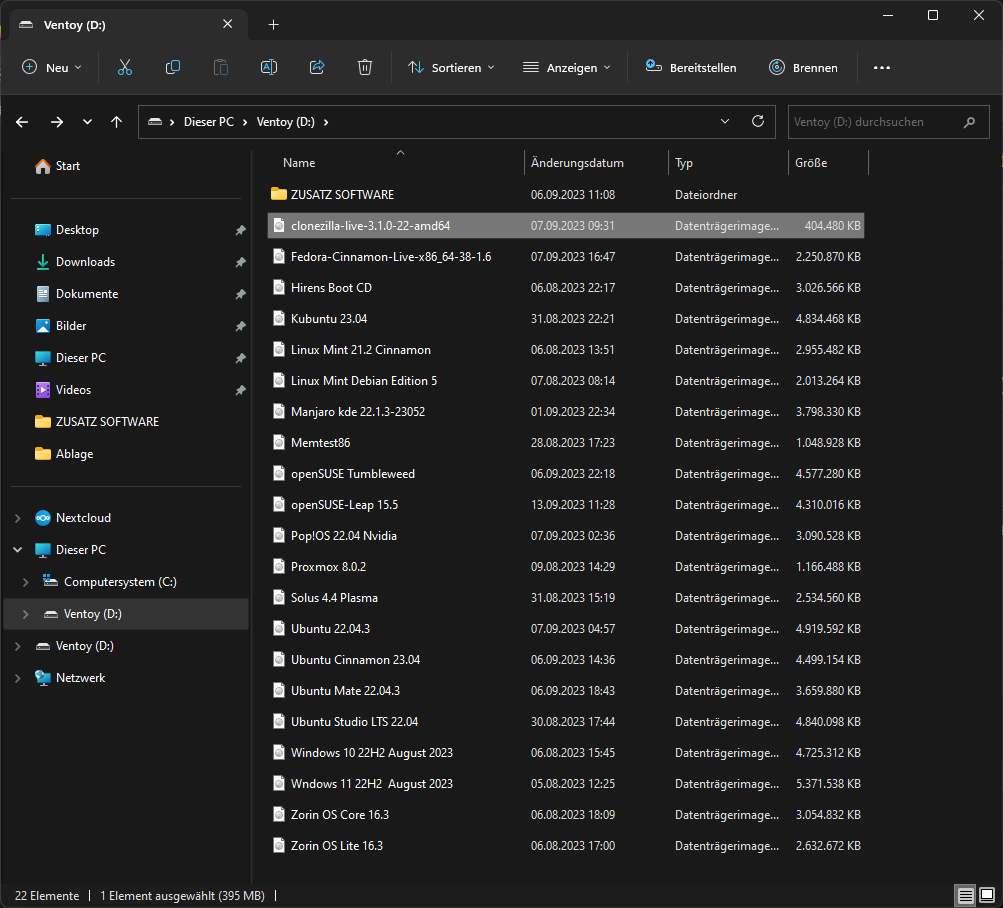Open the Neu dropdown menu
The height and width of the screenshot is (908, 1003).
[x=52, y=67]
